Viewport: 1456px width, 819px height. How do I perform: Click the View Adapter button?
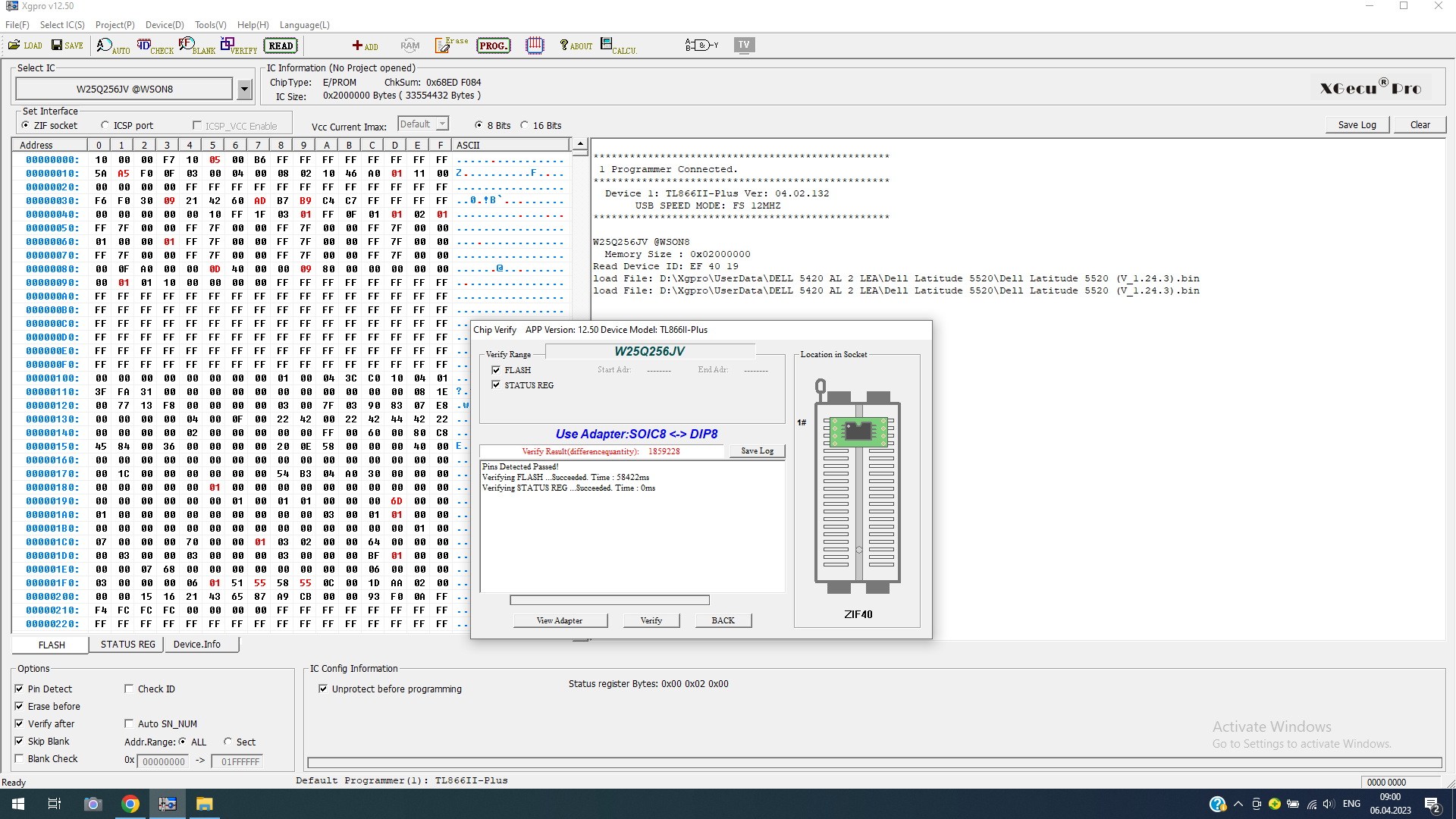(560, 620)
